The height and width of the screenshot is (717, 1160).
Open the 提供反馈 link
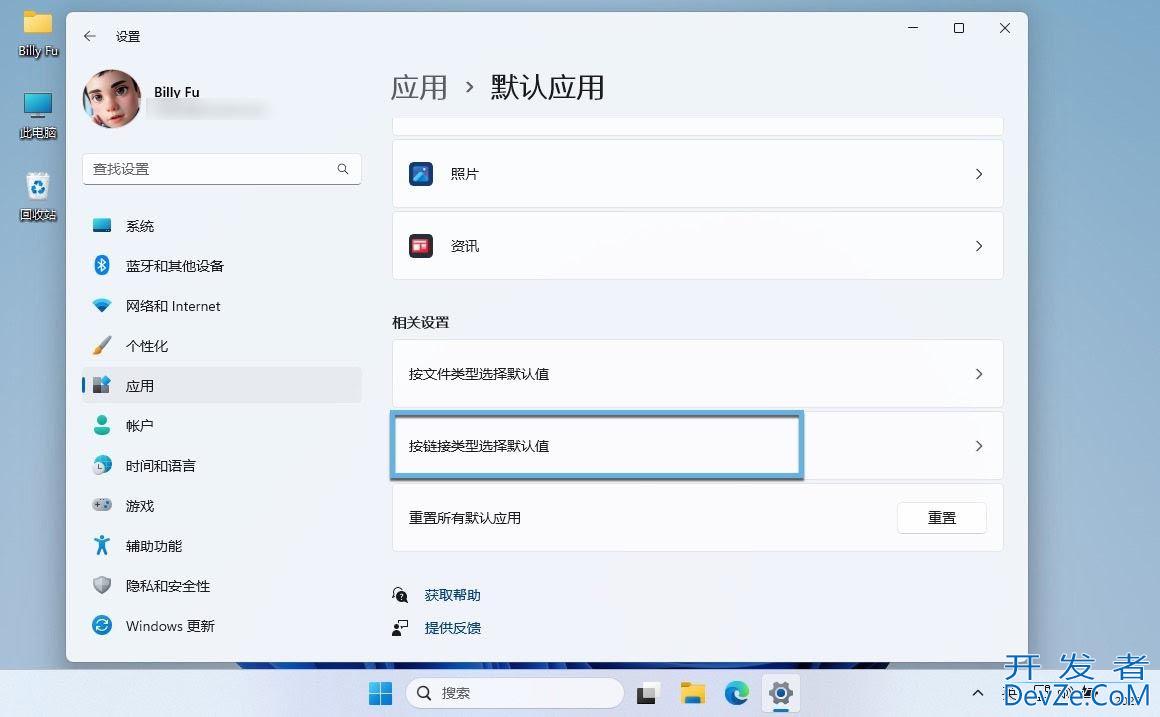(x=453, y=627)
